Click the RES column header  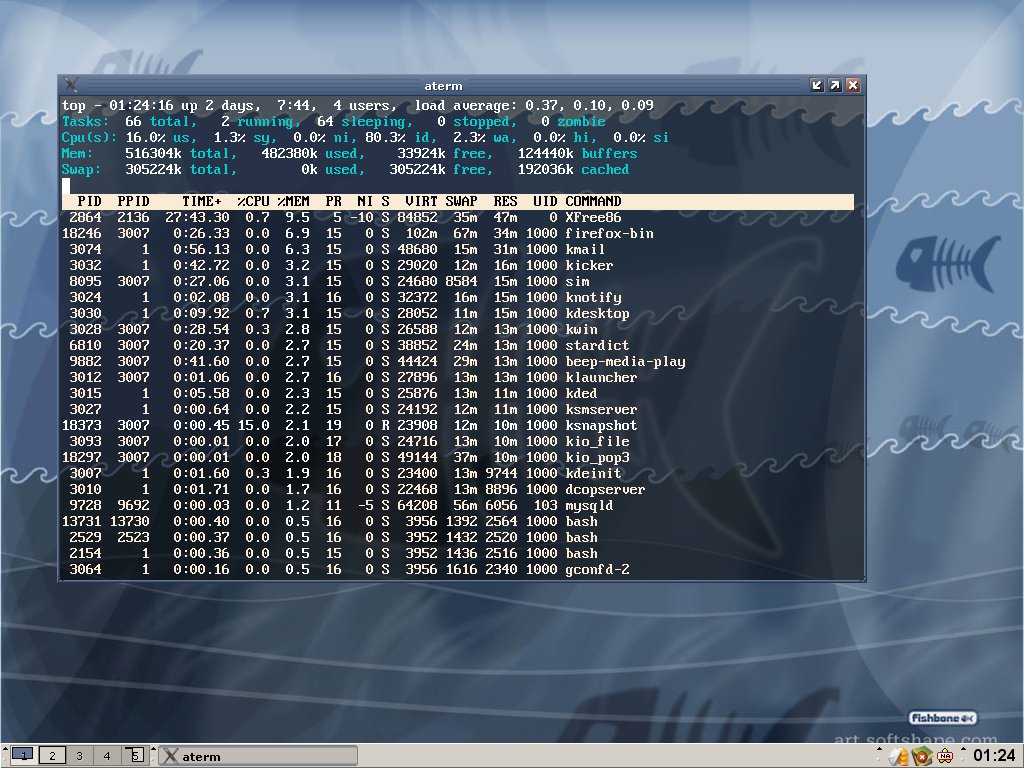[505, 201]
